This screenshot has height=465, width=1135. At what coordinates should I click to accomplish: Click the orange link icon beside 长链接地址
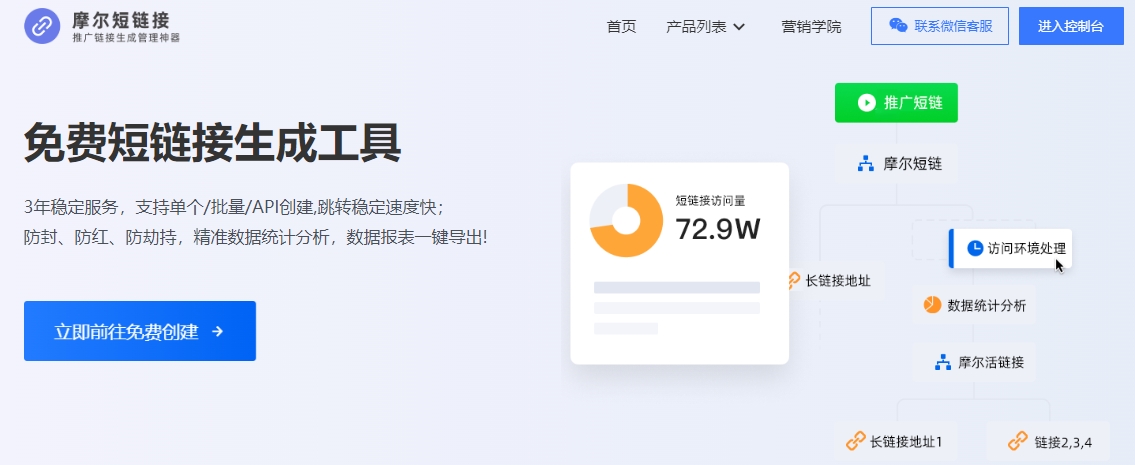(x=793, y=281)
